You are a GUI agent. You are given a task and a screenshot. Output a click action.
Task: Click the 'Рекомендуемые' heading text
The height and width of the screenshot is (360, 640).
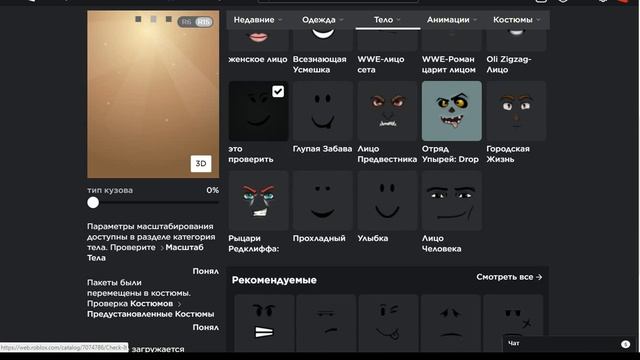[x=274, y=280]
